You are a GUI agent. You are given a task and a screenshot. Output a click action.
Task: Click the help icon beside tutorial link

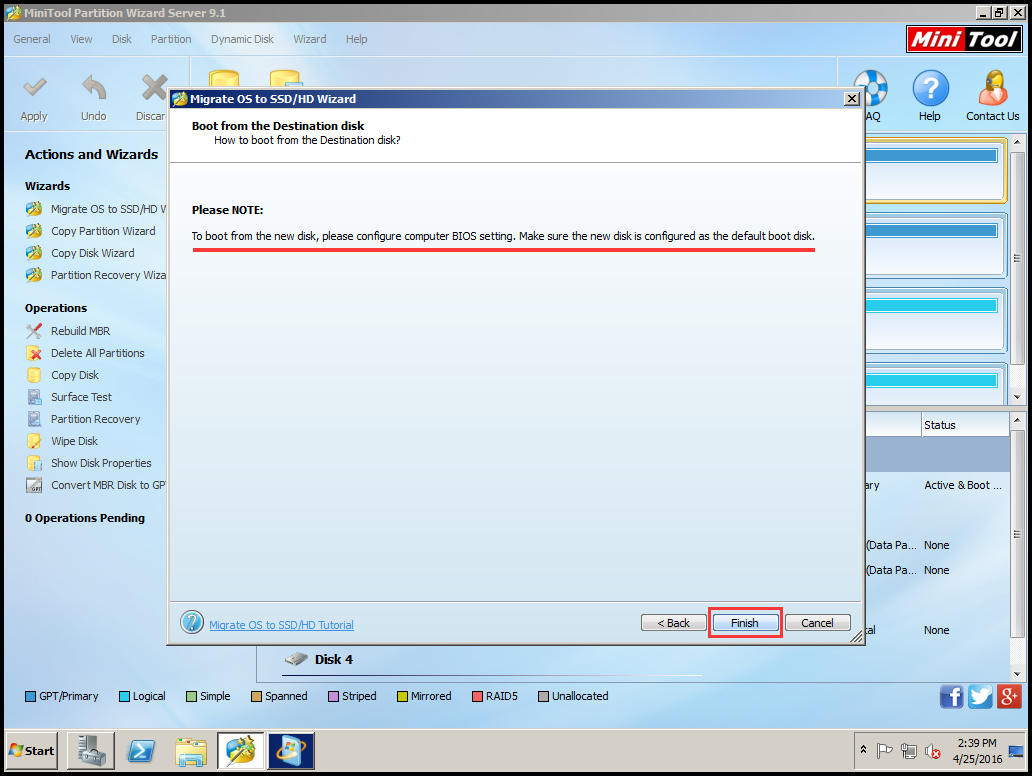coord(192,622)
